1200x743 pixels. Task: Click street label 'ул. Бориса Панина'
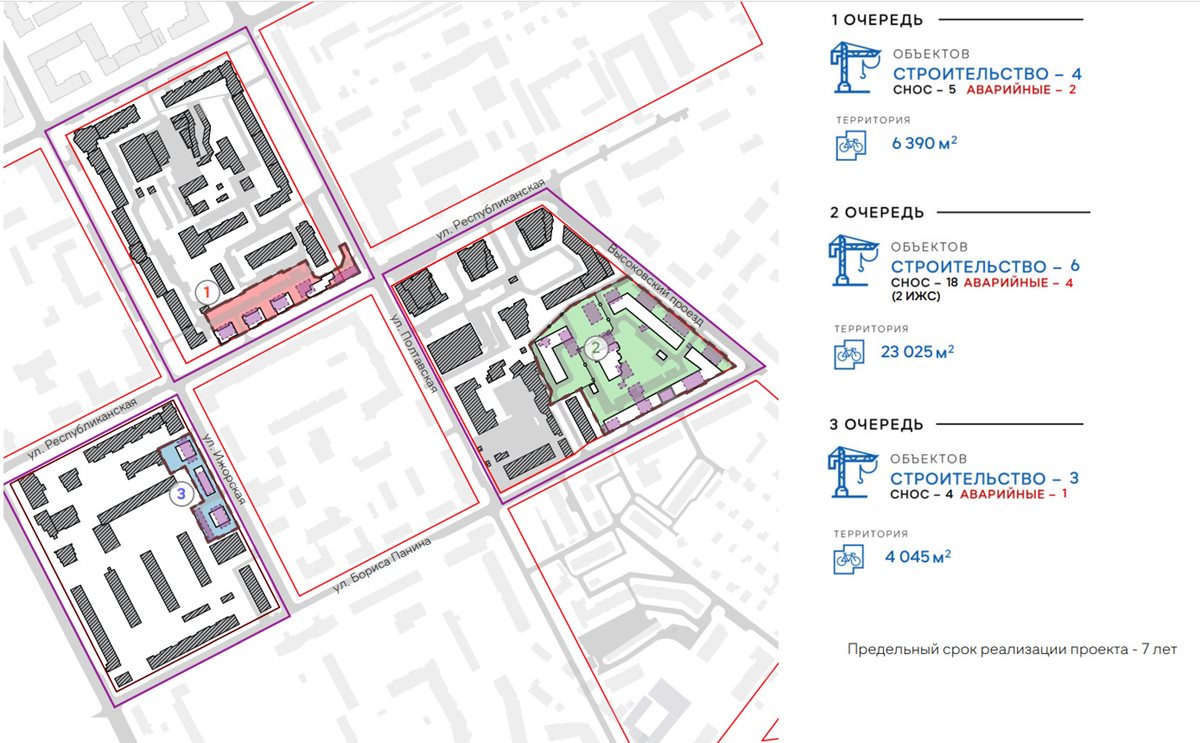click(x=383, y=564)
